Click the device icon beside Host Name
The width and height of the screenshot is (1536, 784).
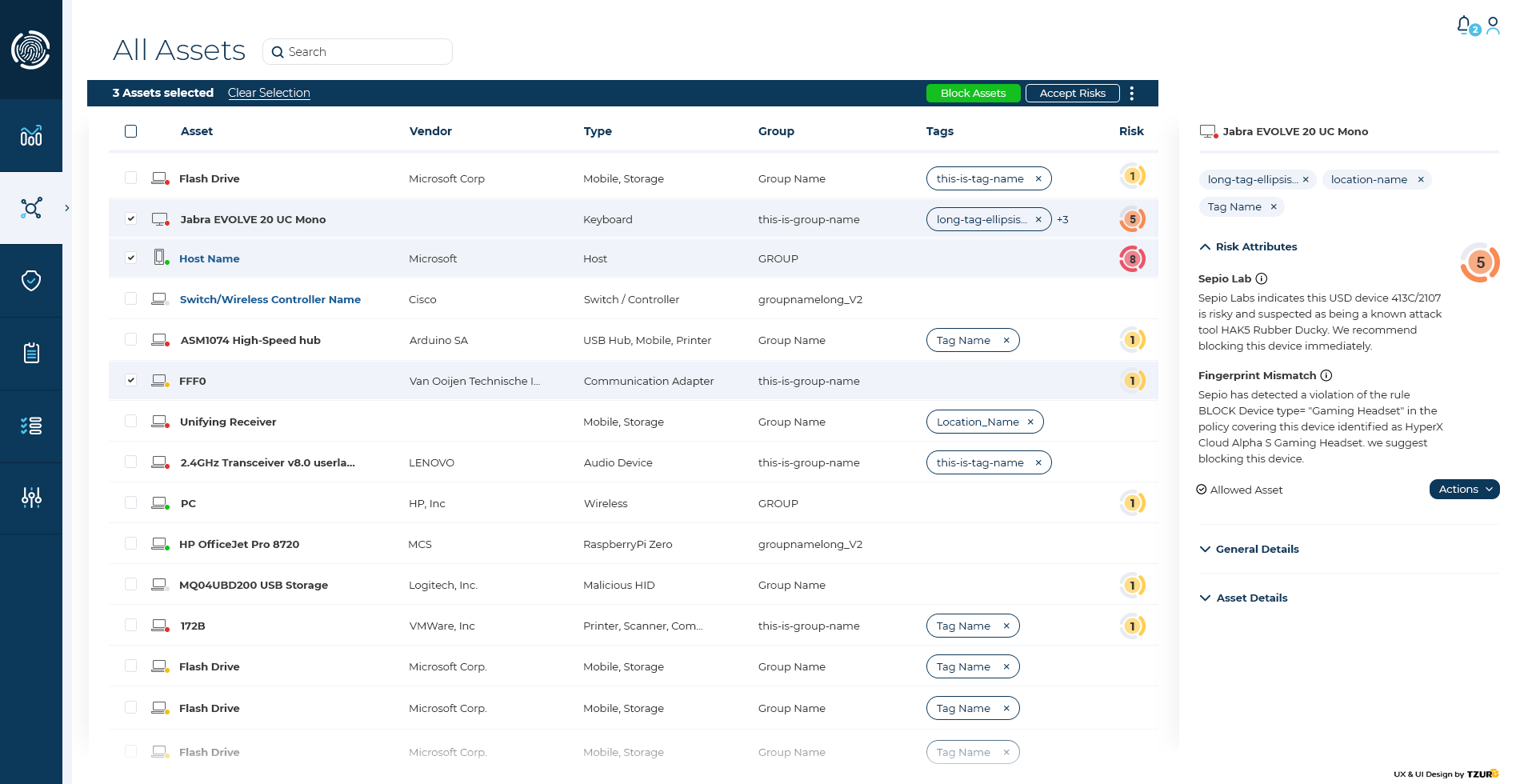tap(161, 258)
